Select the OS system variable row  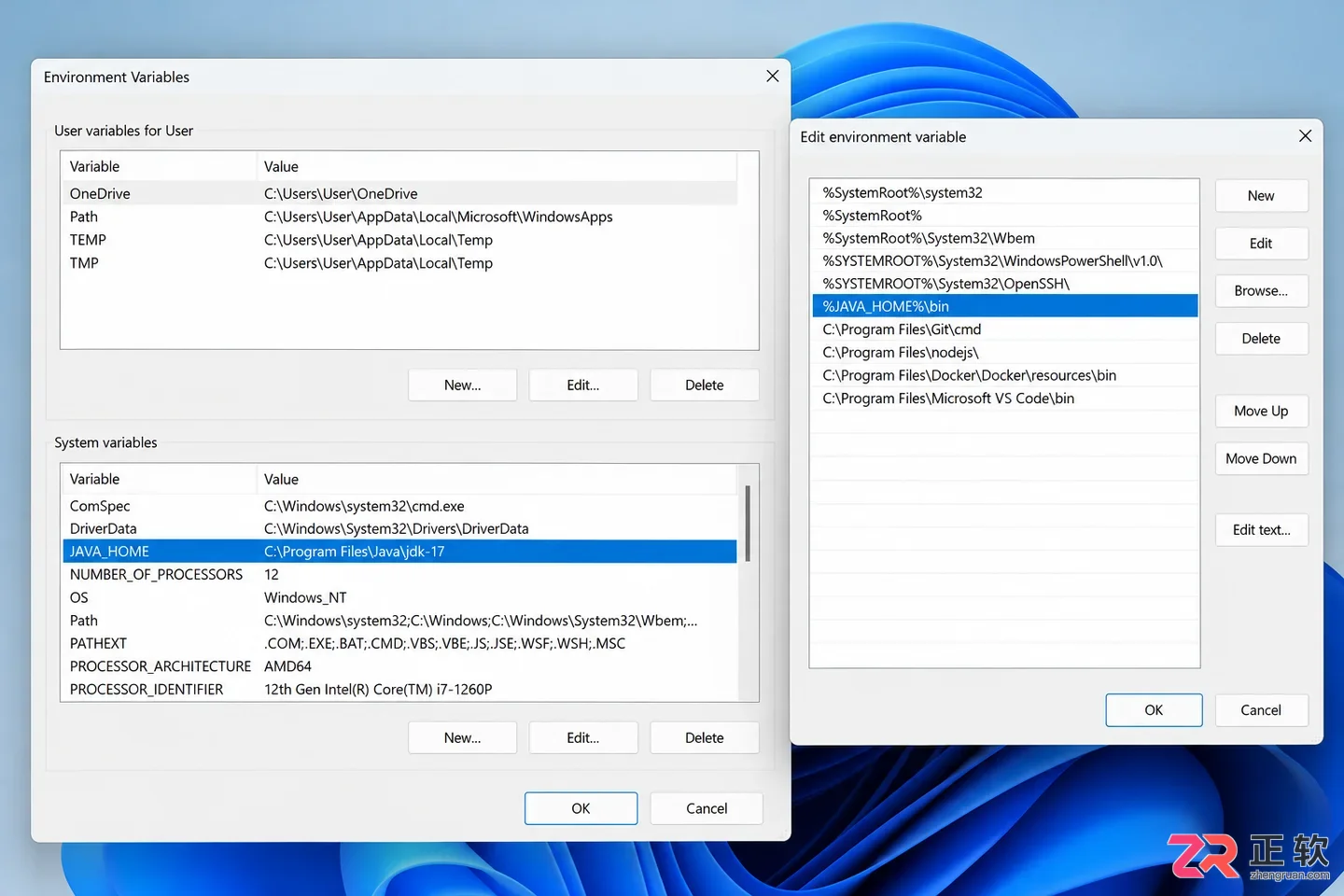pyautogui.click(x=399, y=597)
